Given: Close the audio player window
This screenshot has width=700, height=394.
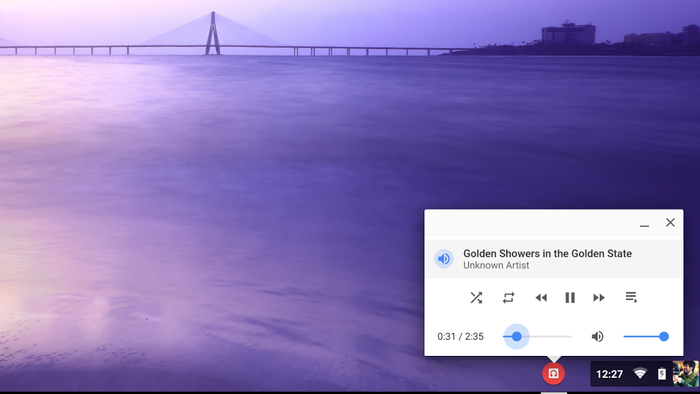Looking at the screenshot, I should 670,222.
